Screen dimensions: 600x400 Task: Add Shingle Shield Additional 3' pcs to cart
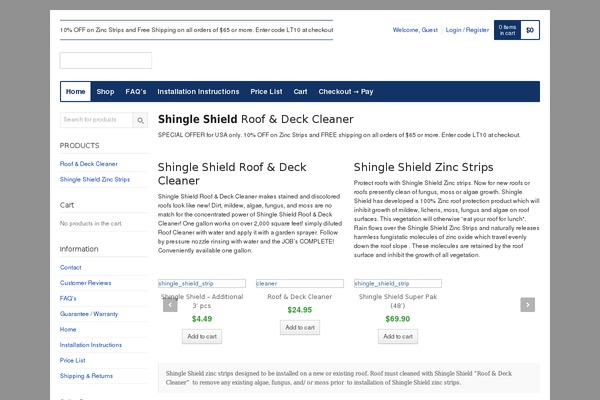click(202, 336)
